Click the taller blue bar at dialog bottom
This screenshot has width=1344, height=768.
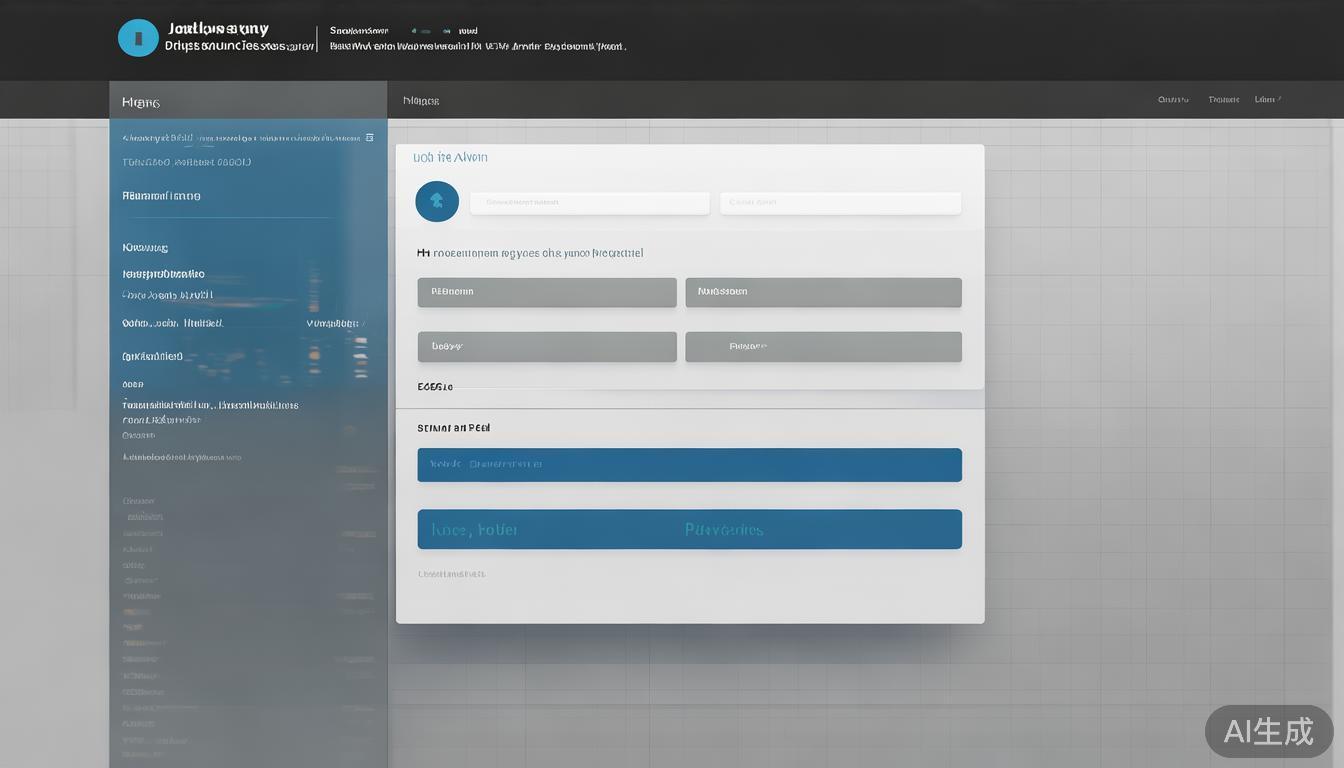coord(689,529)
